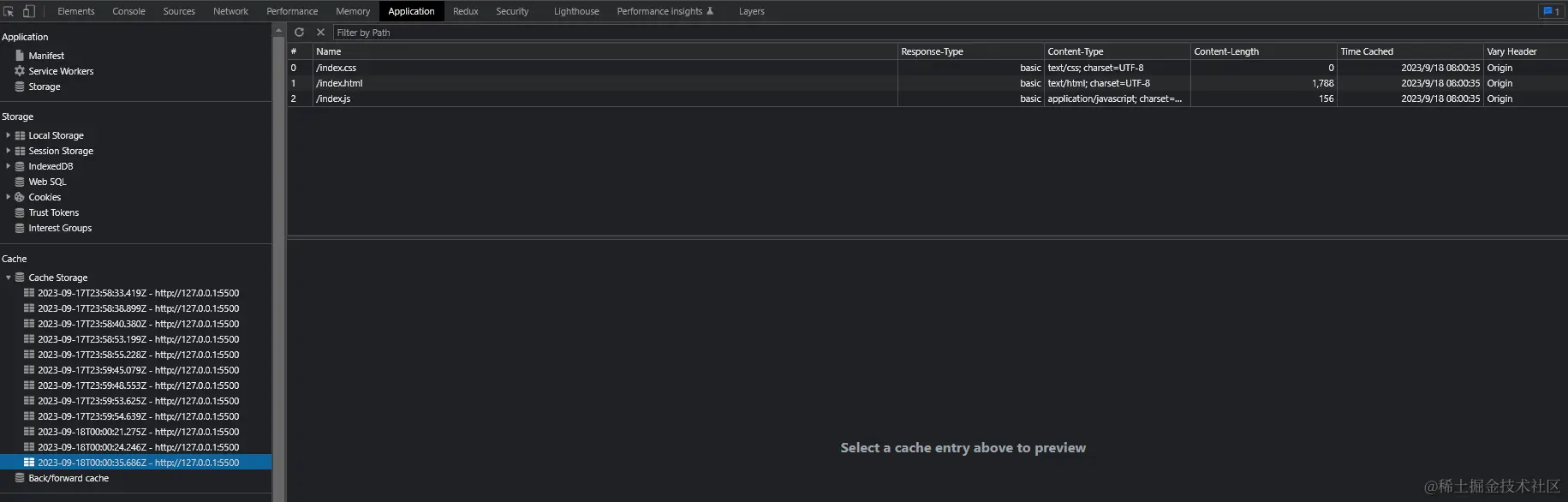Open cache 2023-09-17T23:59:53.625Z
Image resolution: width=1568 pixels, height=502 pixels.
136,401
